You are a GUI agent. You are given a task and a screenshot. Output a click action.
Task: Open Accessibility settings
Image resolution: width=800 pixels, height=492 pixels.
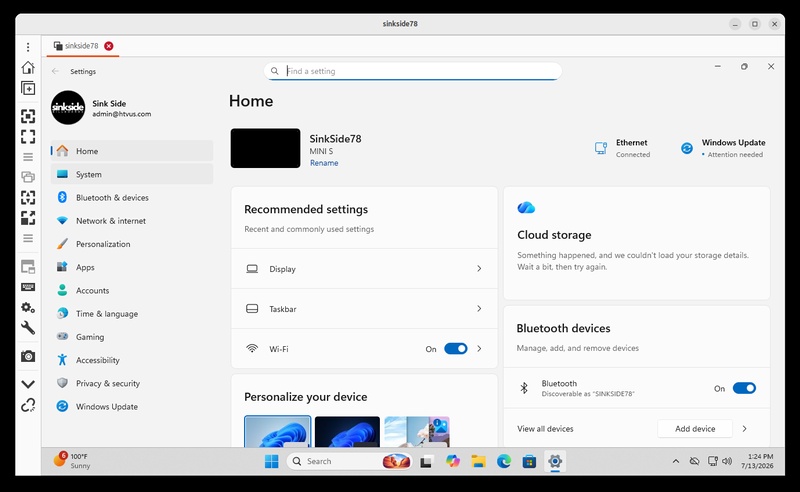(x=132, y=360)
